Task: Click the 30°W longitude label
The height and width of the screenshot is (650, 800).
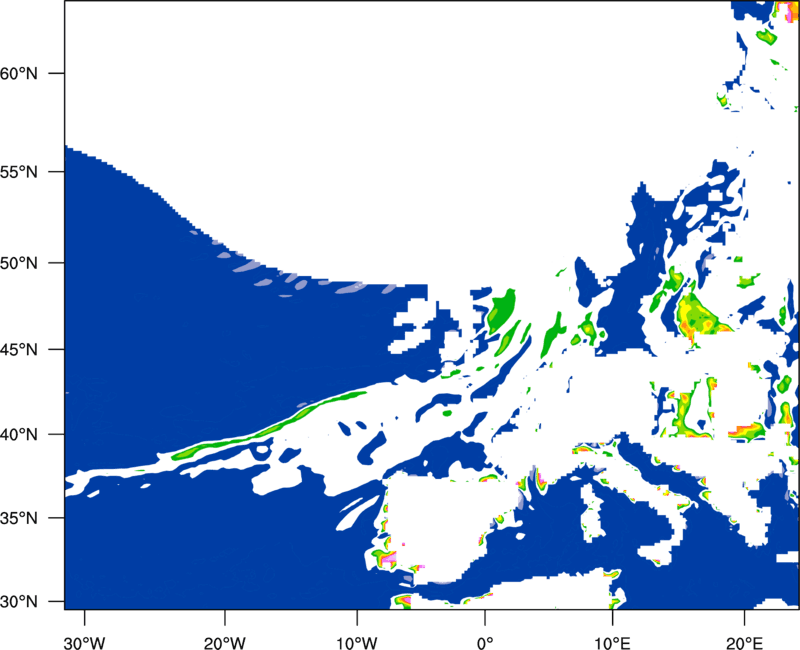Action: [x=84, y=643]
